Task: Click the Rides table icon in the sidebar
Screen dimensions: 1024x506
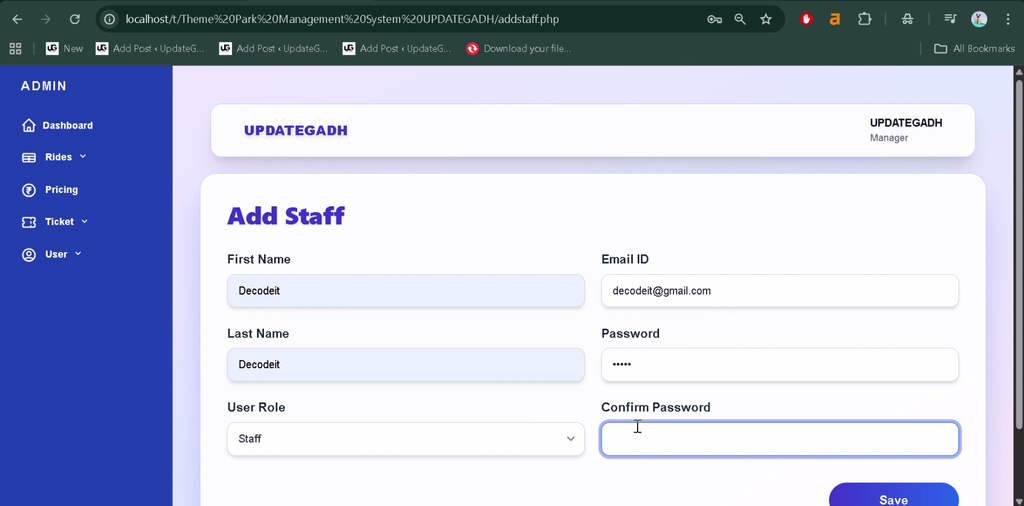Action: (29, 157)
